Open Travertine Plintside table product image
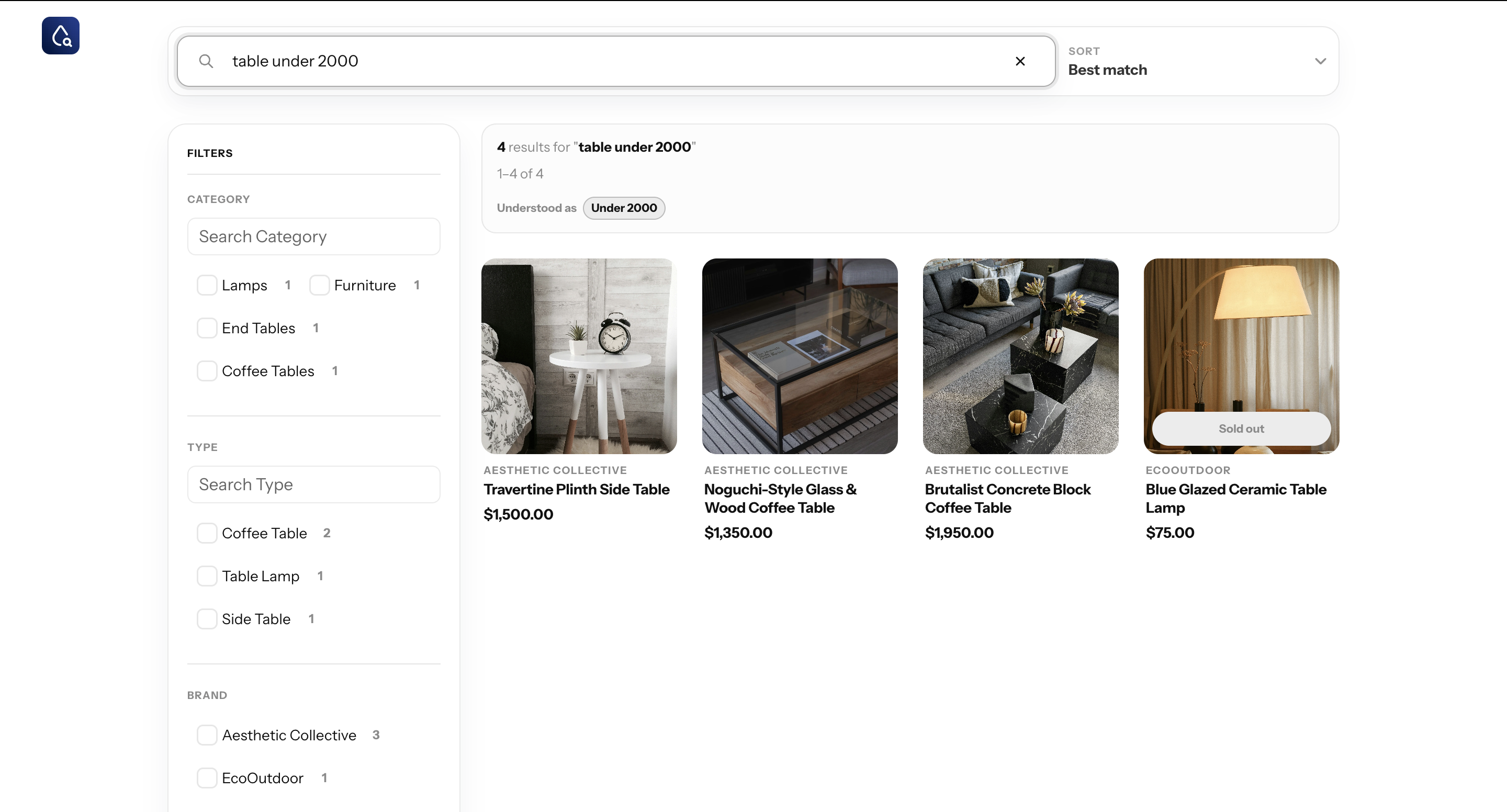This screenshot has width=1507, height=812. click(579, 356)
